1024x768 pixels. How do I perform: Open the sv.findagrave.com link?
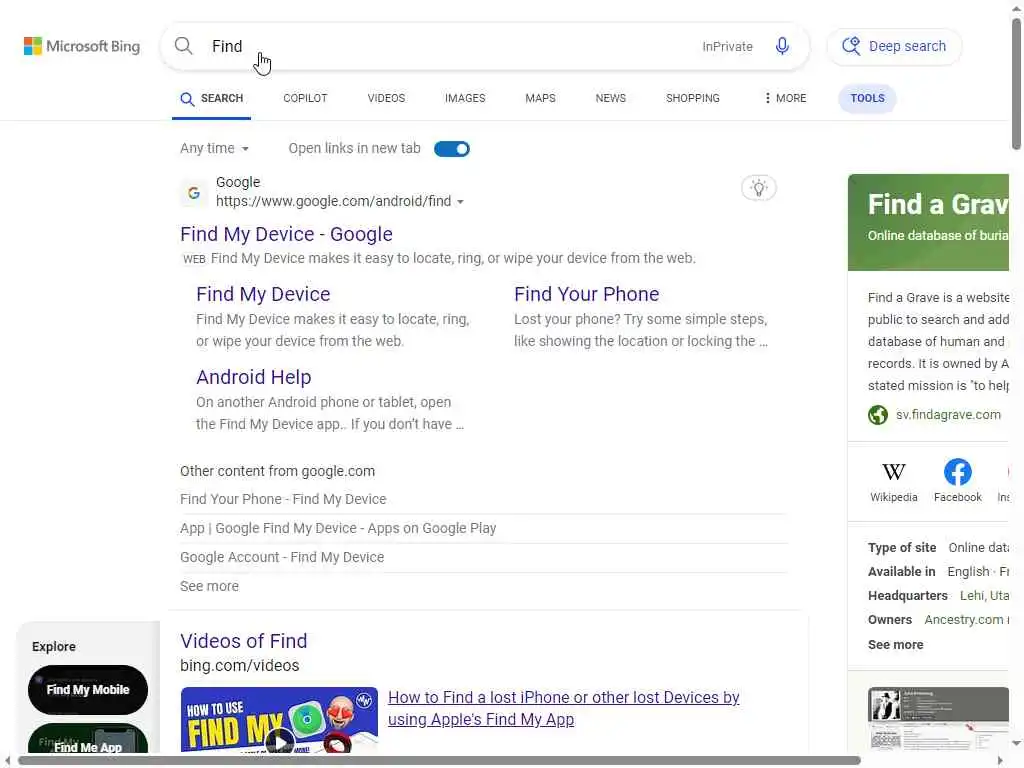[x=948, y=415]
